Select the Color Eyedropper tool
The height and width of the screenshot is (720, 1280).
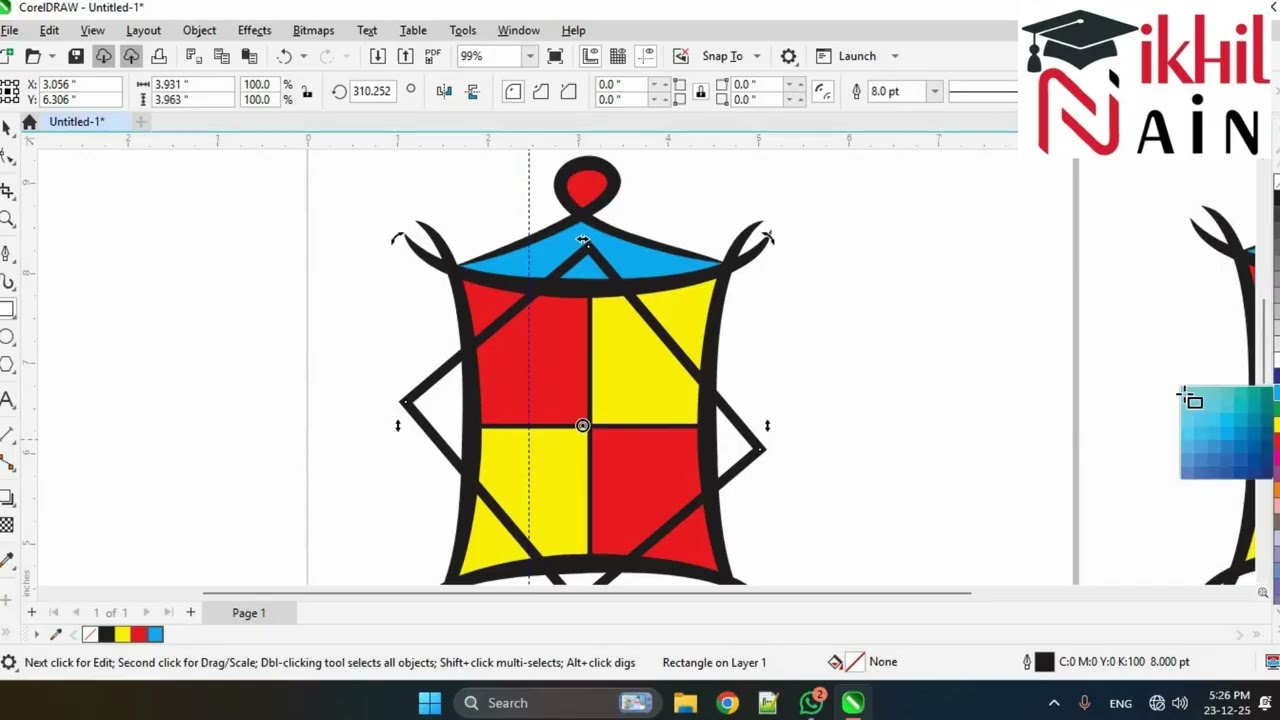coord(7,560)
